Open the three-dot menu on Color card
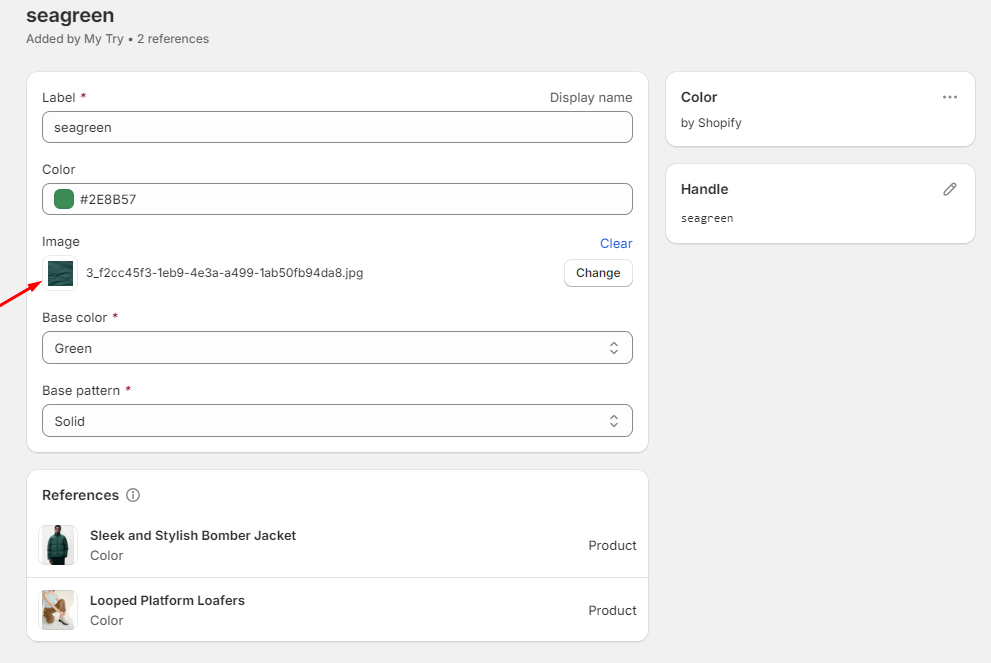 point(950,97)
